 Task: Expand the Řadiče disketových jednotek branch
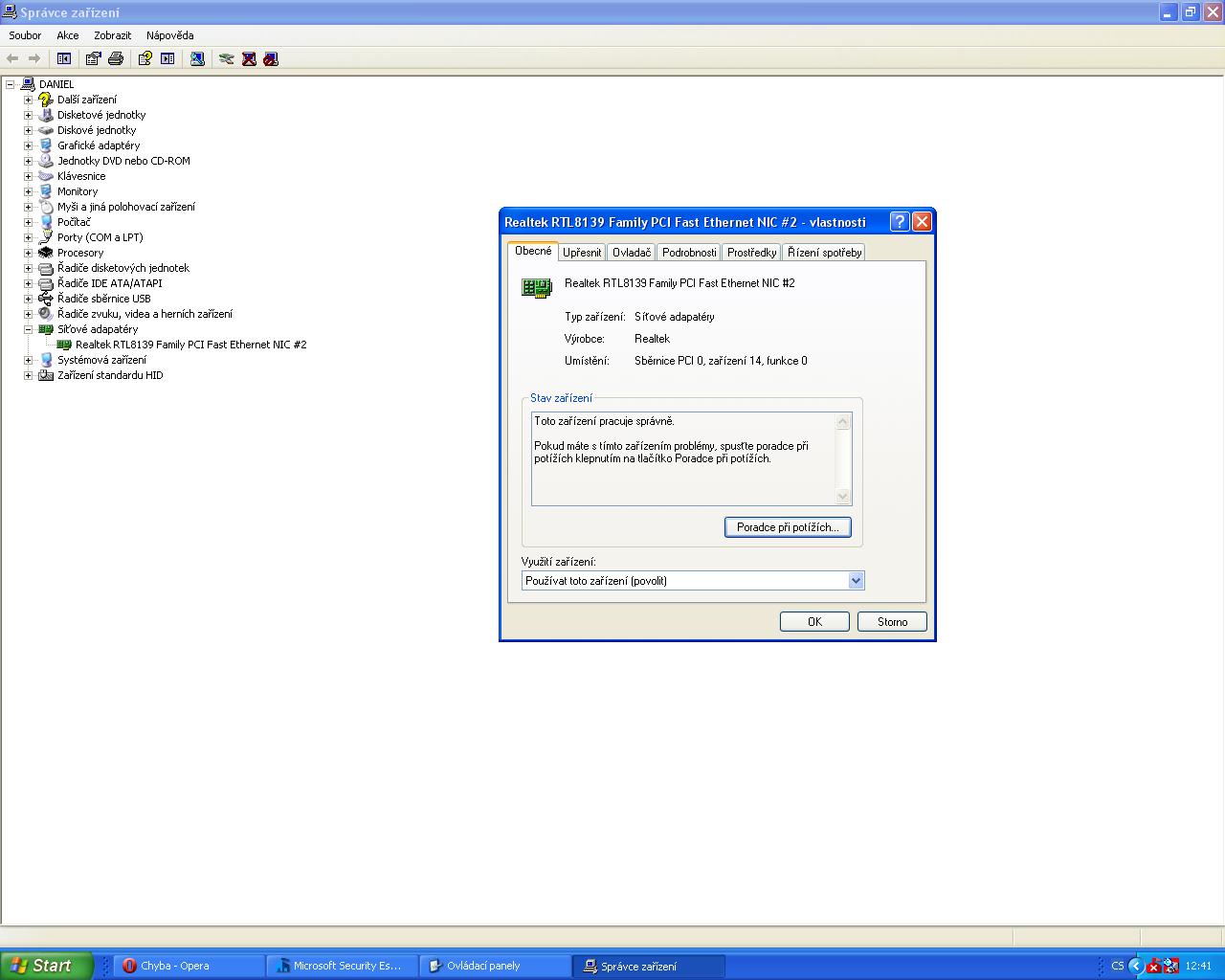28,268
